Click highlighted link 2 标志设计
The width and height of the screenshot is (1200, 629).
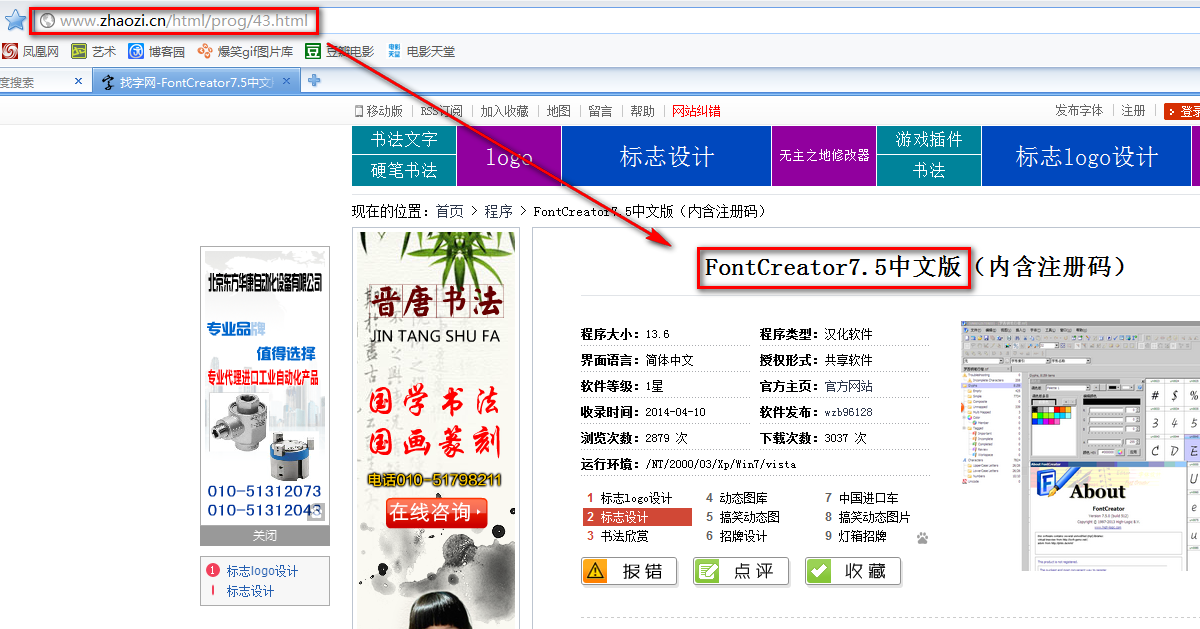pos(637,517)
